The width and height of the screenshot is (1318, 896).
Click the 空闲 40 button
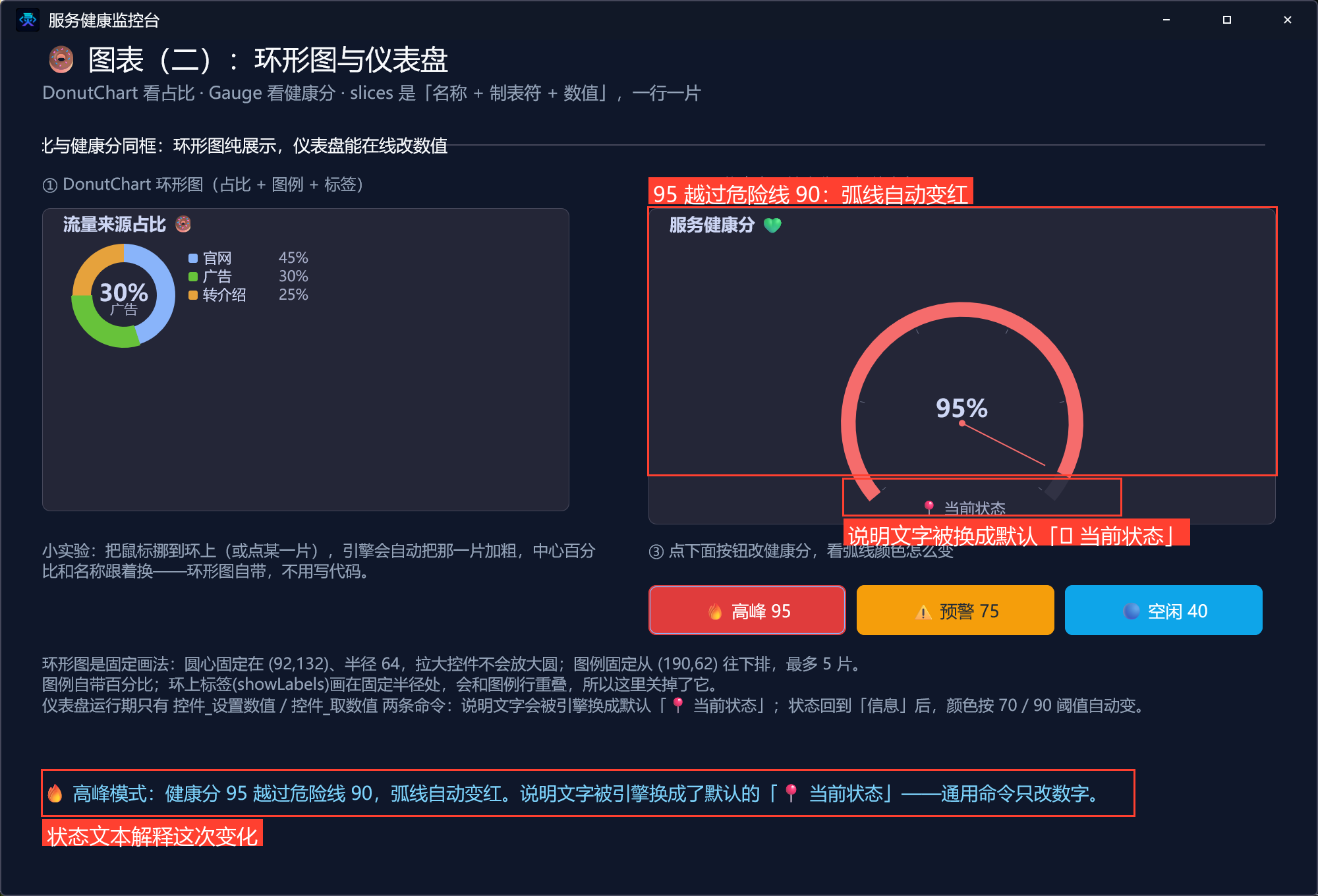click(x=1164, y=610)
